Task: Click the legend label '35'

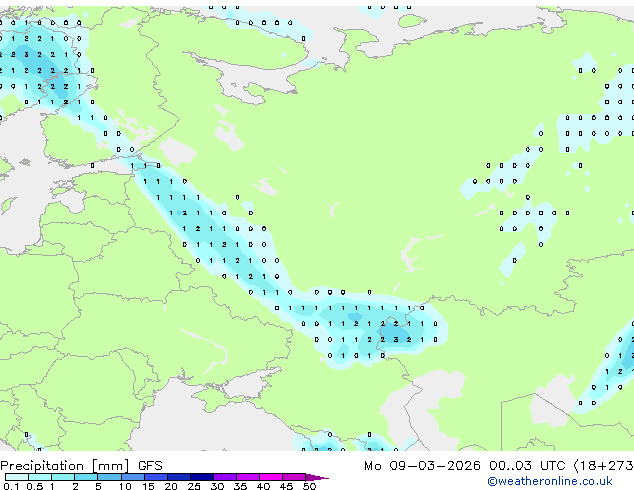Action: point(240,486)
